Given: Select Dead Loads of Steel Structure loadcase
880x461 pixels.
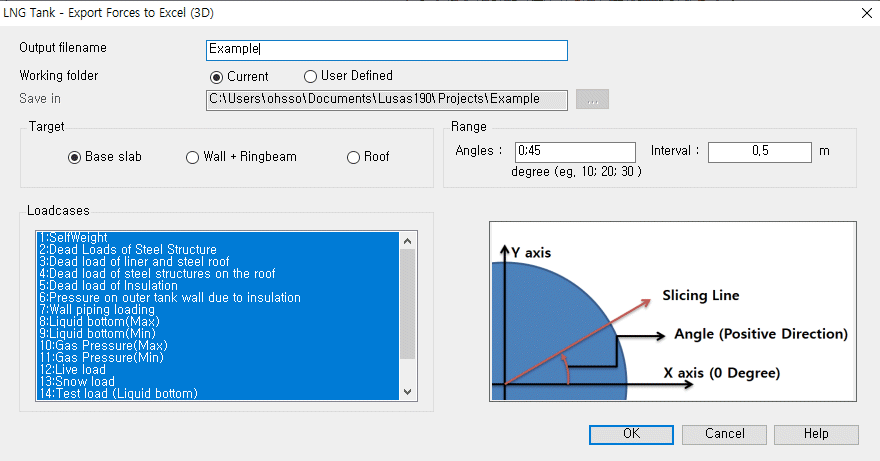Looking at the screenshot, I should [x=126, y=249].
